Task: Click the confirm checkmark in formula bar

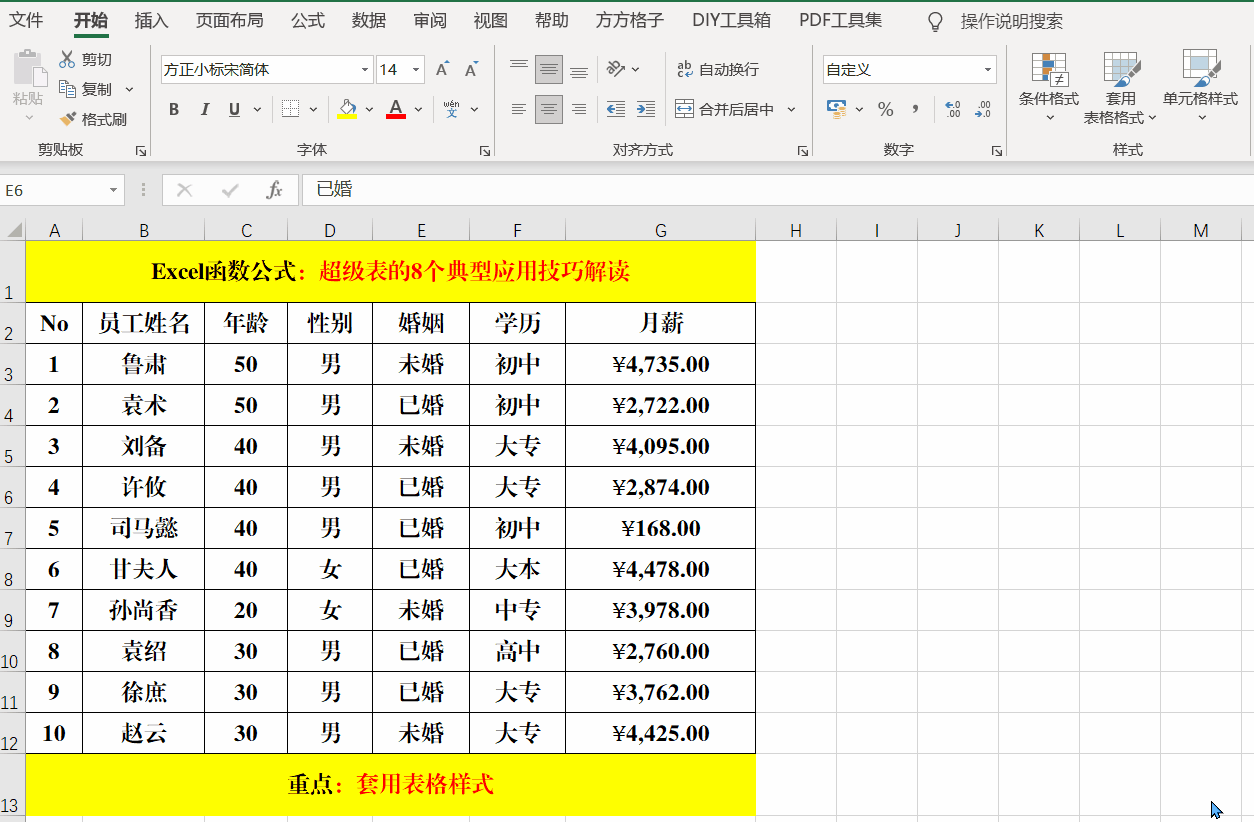Action: 230,189
